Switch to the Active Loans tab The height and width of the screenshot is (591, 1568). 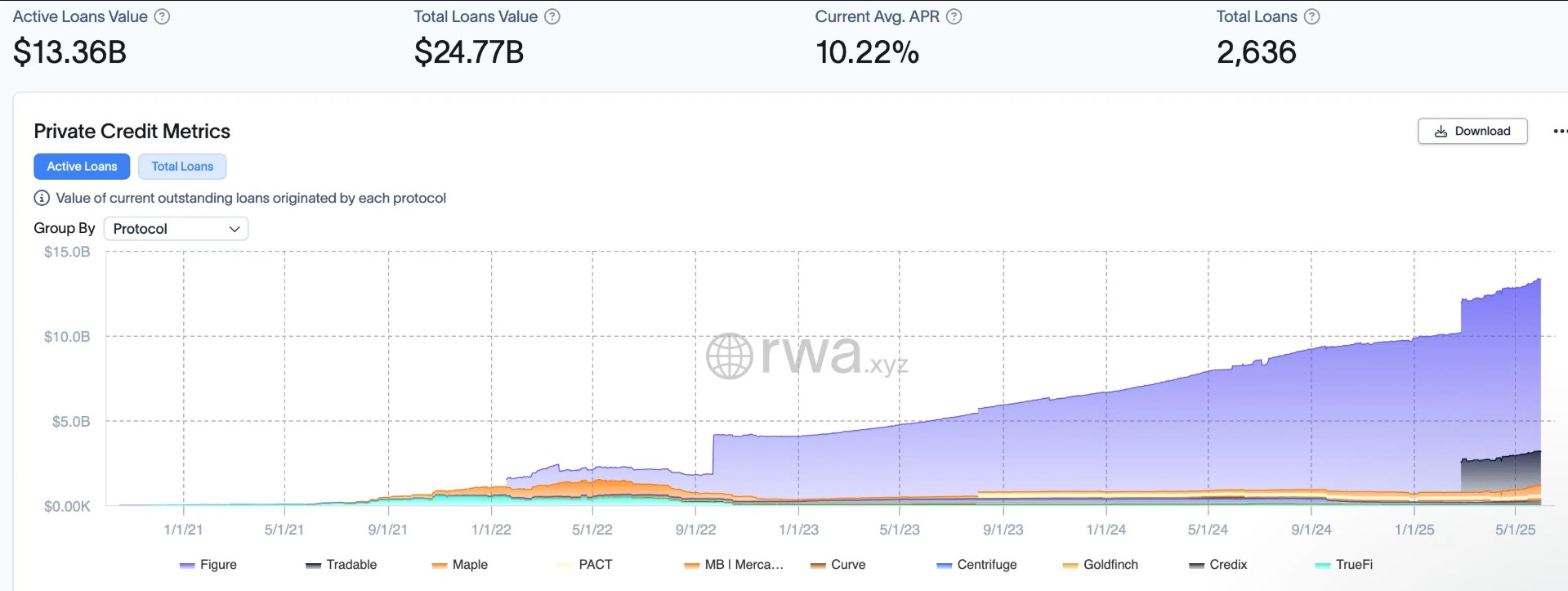pos(82,166)
